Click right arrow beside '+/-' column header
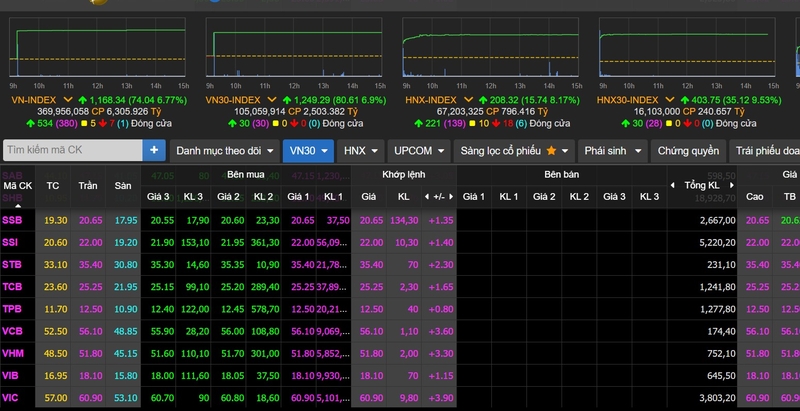 (451, 196)
